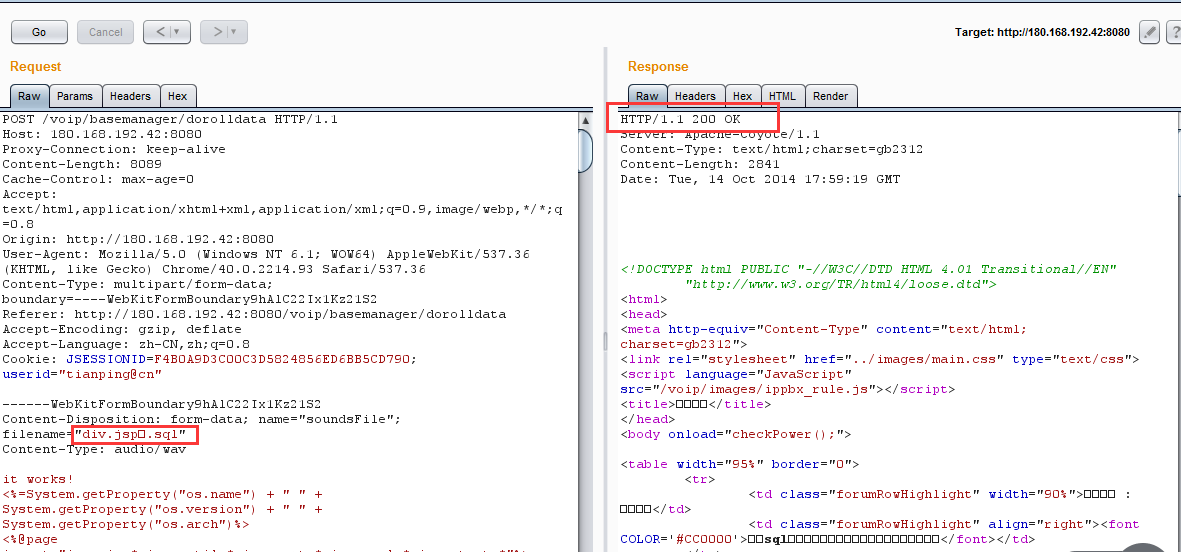Screen dimensions: 1181x552
Task: Click the HTTP/1.1 200 OK status line
Action: pos(680,119)
